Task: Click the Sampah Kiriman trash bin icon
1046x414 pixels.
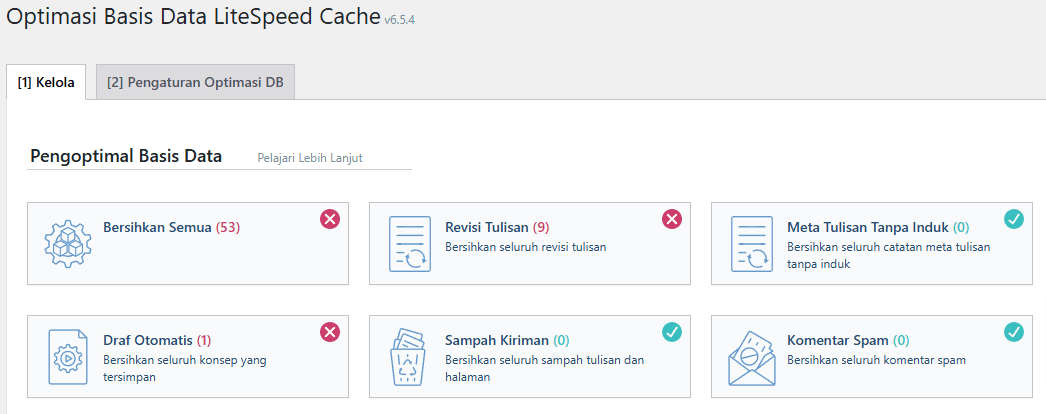Action: coord(410,357)
